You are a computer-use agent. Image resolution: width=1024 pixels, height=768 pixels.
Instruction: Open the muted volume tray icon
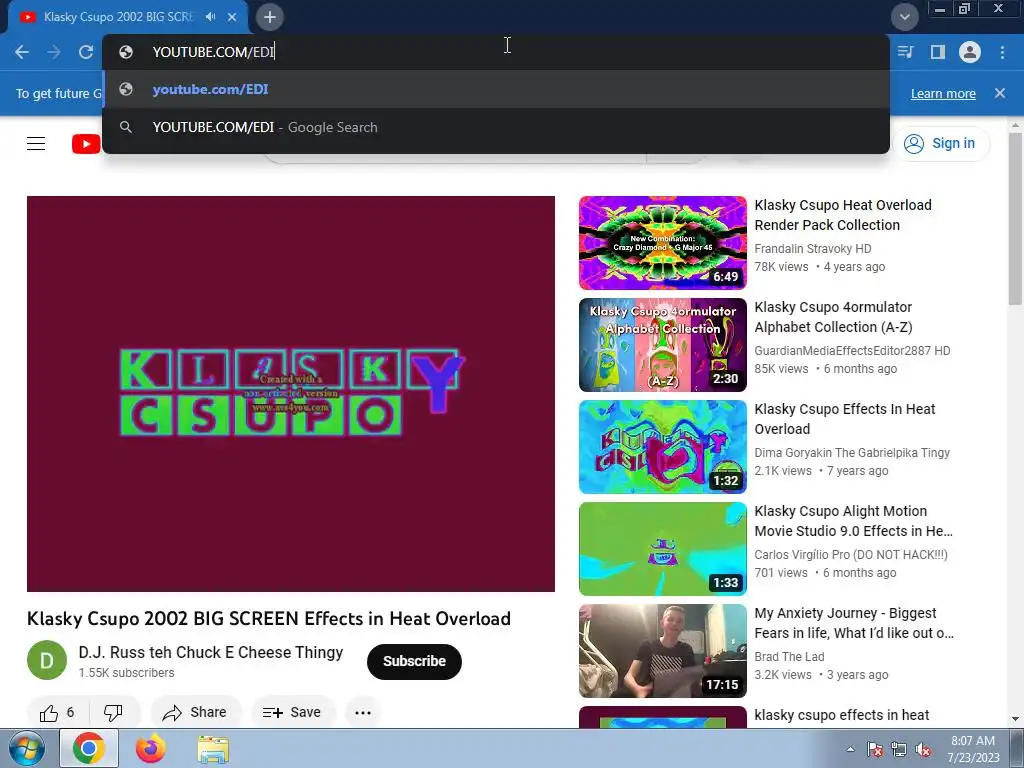(x=923, y=749)
